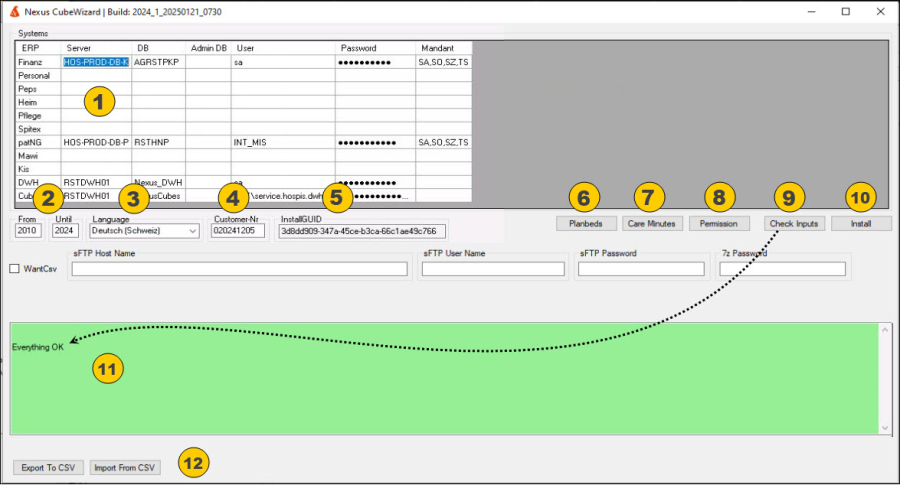Select the patNG row header
Screen dimensions: 900x485
point(38,142)
